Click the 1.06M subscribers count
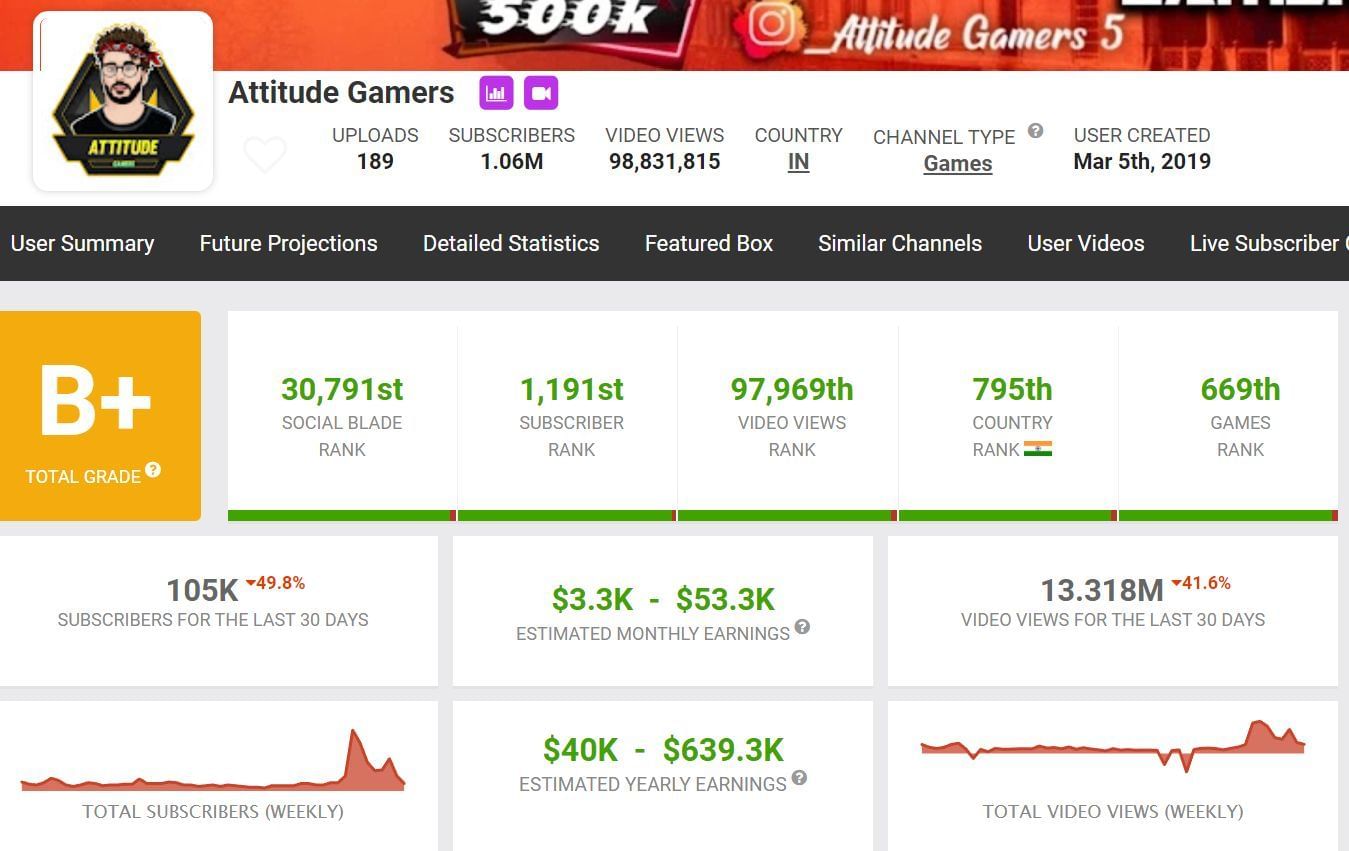 coord(512,161)
